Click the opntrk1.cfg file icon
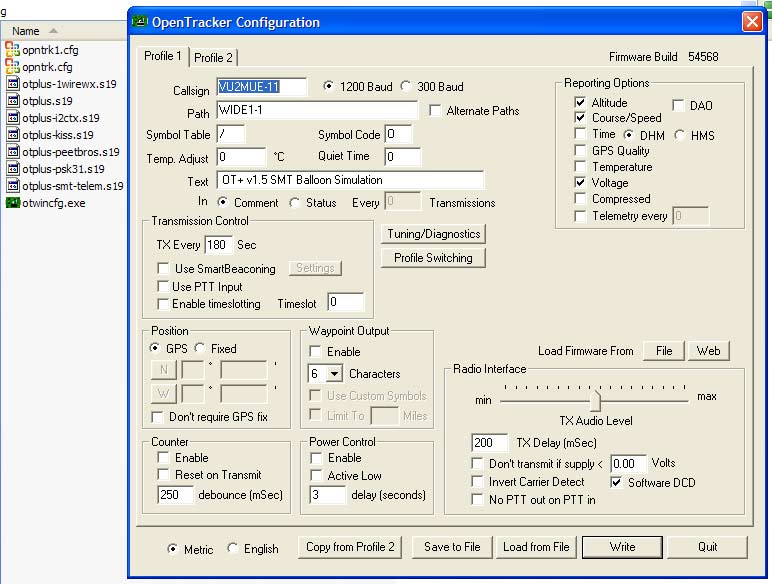This screenshot has width=772, height=584. click(12, 50)
